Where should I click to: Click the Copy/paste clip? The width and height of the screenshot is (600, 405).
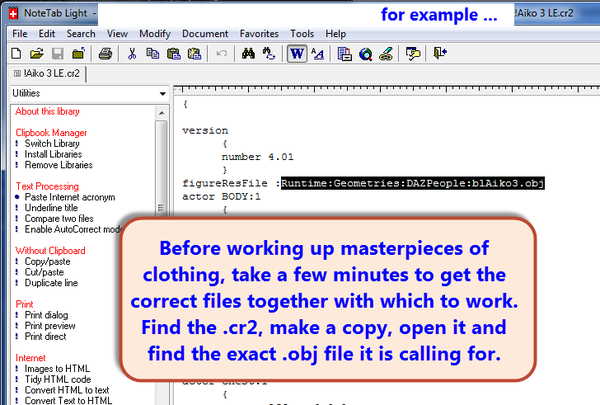tap(47, 261)
